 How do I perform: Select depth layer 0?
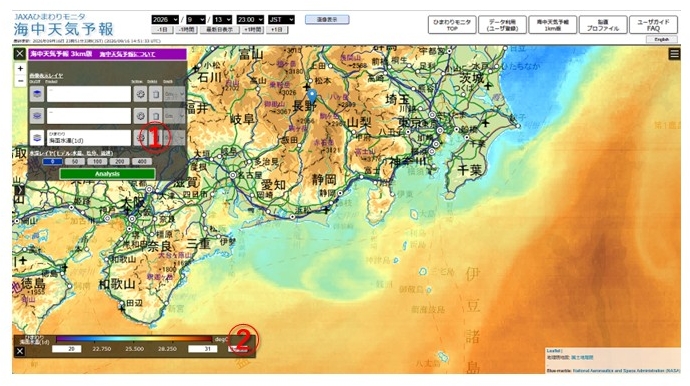(52, 162)
